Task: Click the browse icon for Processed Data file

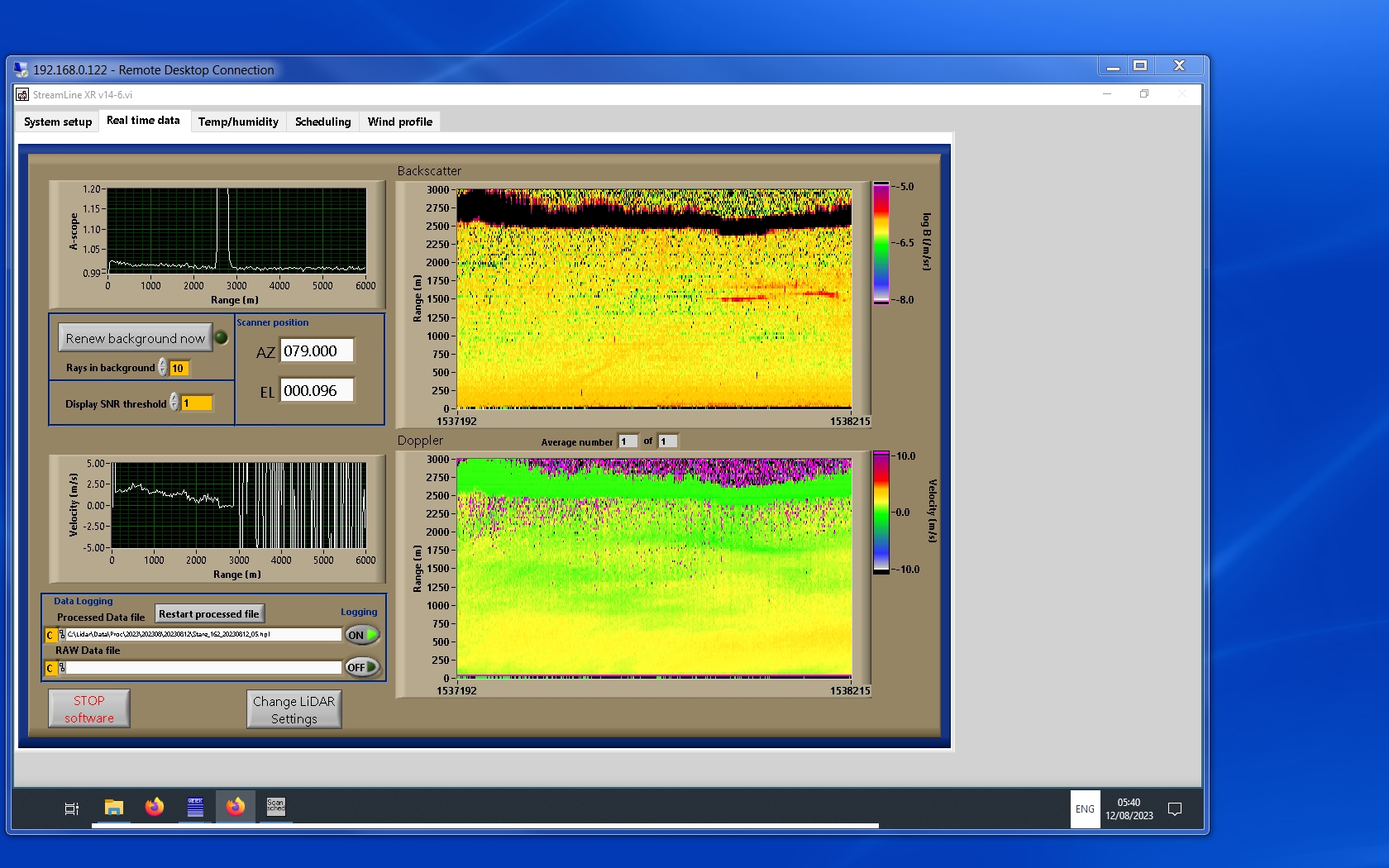Action: 62,635
